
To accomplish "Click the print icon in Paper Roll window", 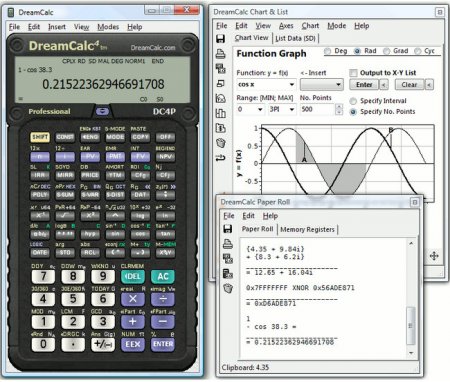I will (x=228, y=244).
